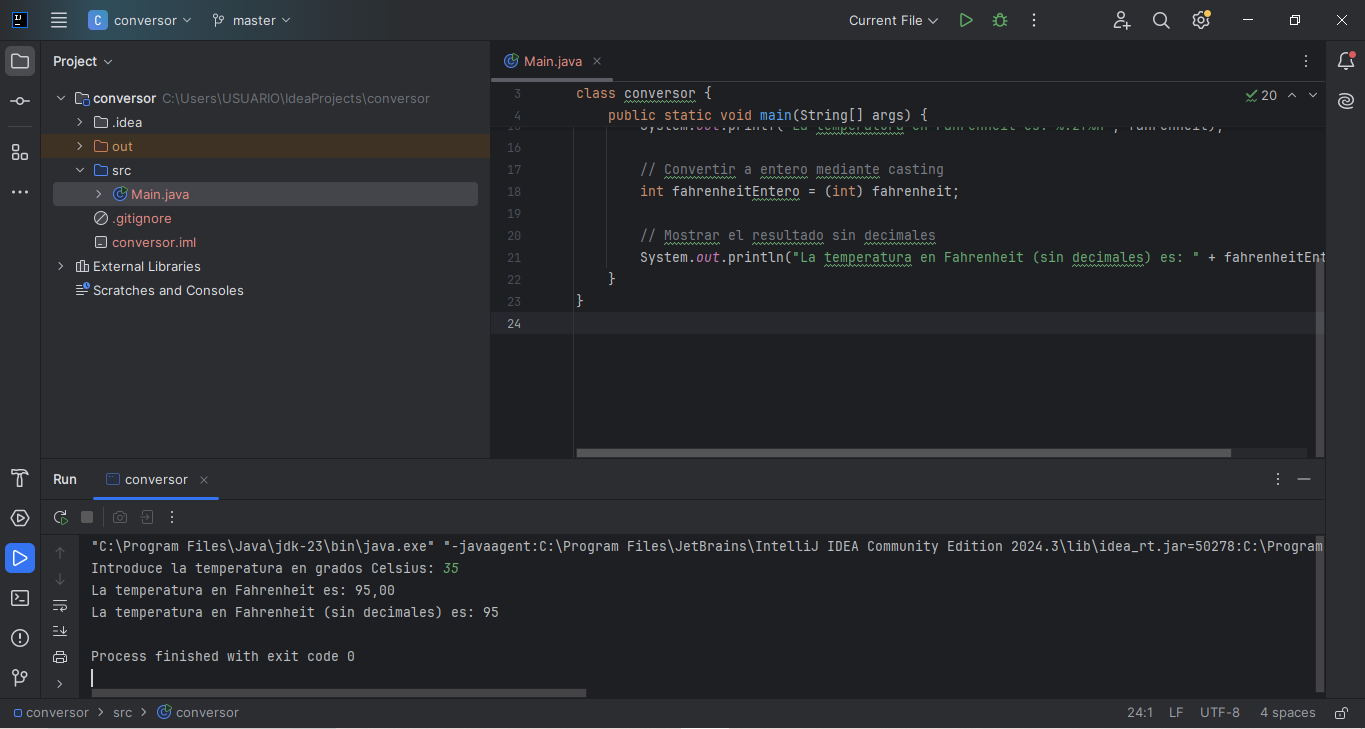Open the conversor project dropdown
The width and height of the screenshot is (1365, 729).
click(140, 20)
